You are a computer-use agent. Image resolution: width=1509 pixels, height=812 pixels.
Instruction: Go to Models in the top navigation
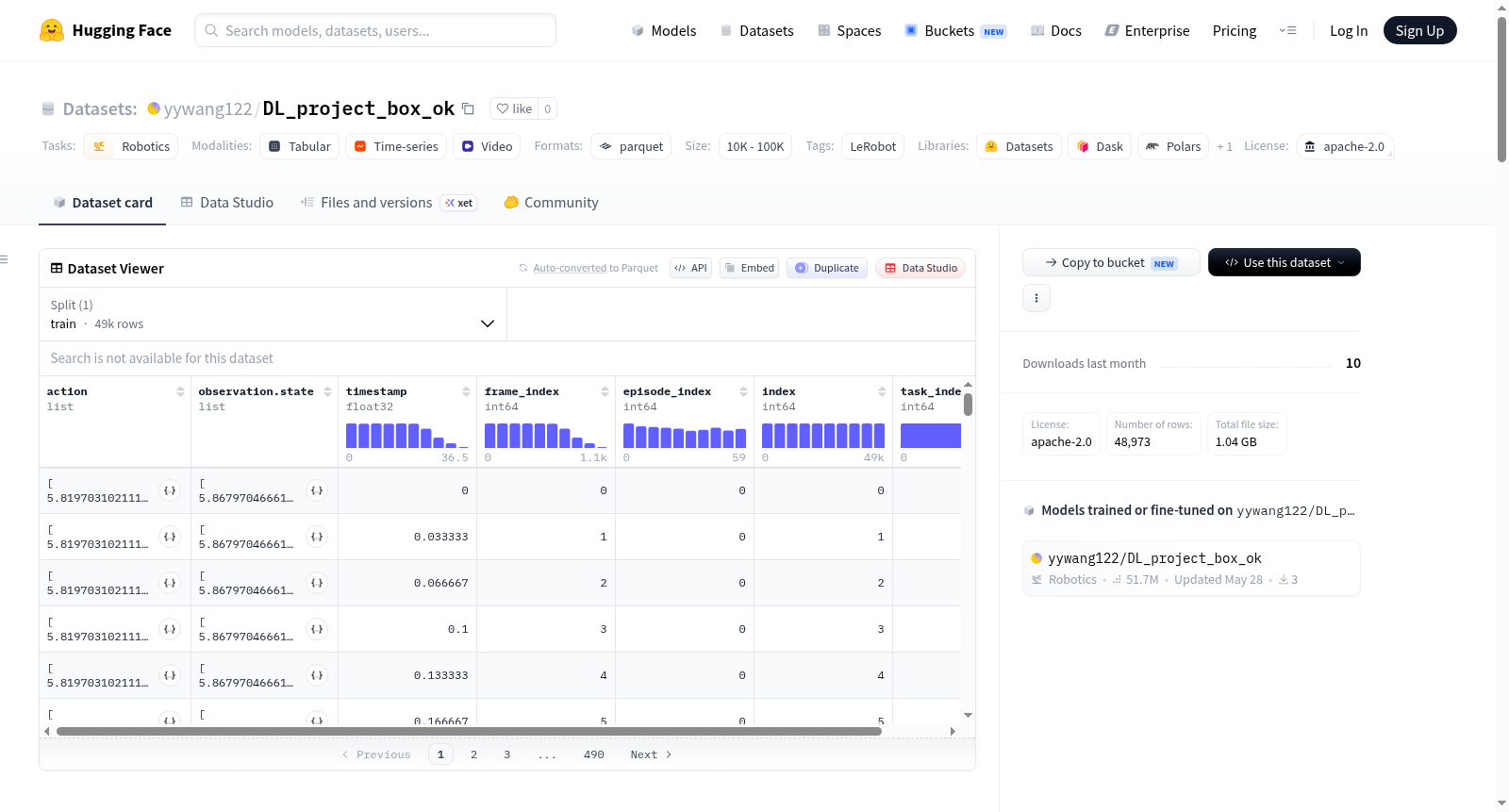pos(664,30)
